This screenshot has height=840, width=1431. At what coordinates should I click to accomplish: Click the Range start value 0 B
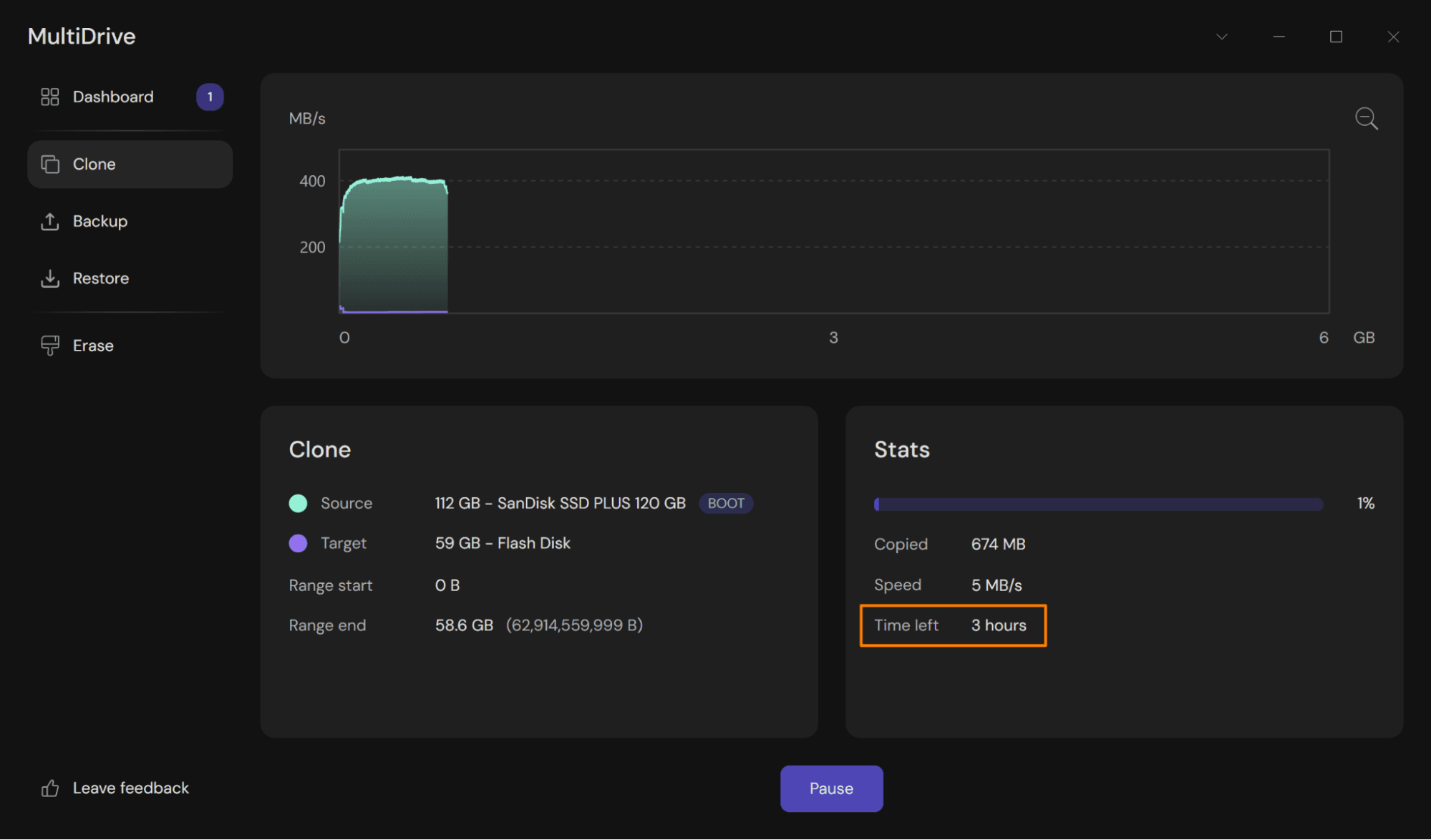click(x=447, y=585)
